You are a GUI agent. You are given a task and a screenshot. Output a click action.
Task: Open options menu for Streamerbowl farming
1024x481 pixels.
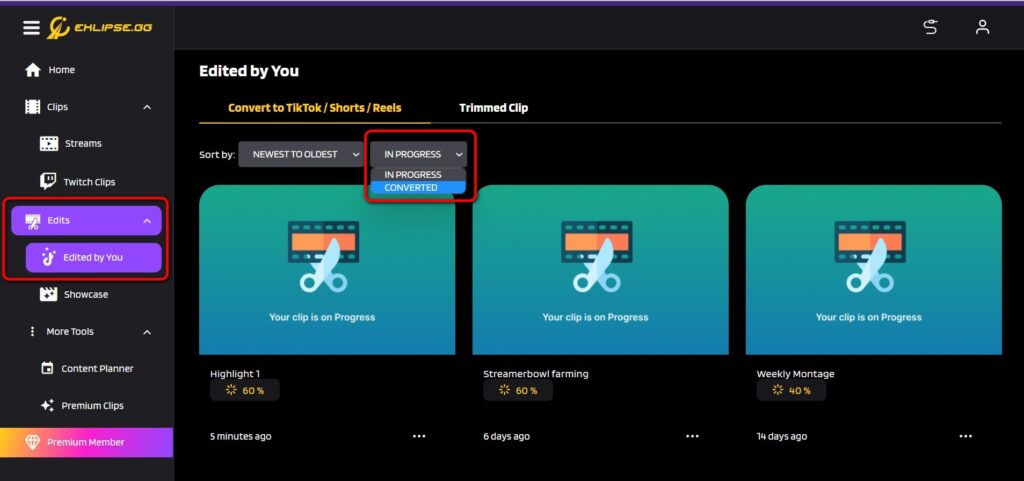click(x=692, y=436)
